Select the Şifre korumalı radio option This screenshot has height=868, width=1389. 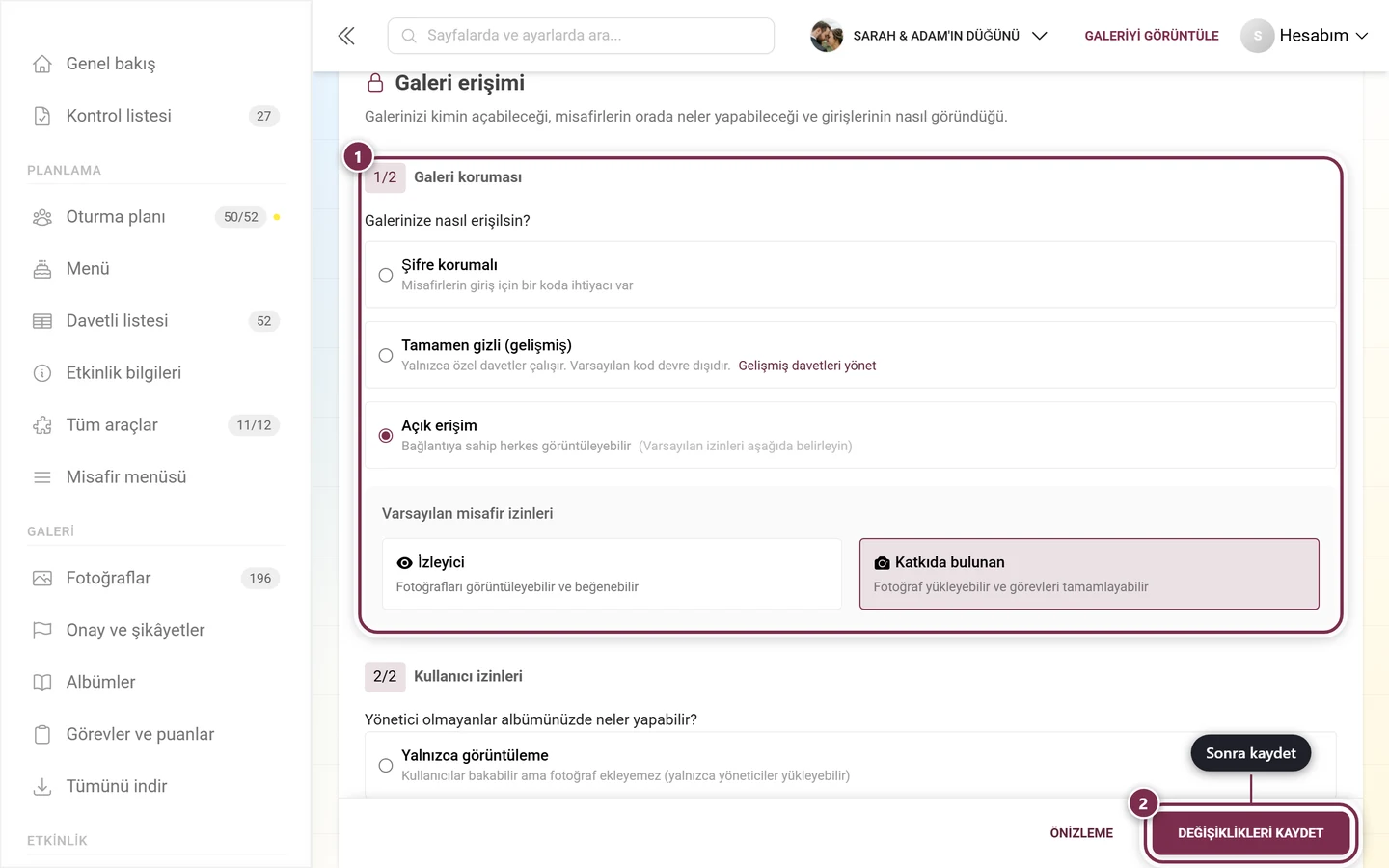(386, 275)
